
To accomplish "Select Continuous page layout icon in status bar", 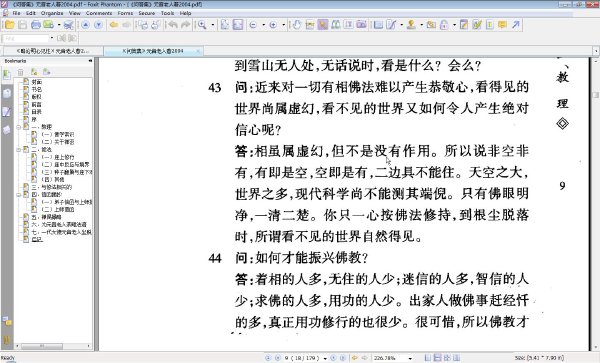I will tap(437, 358).
